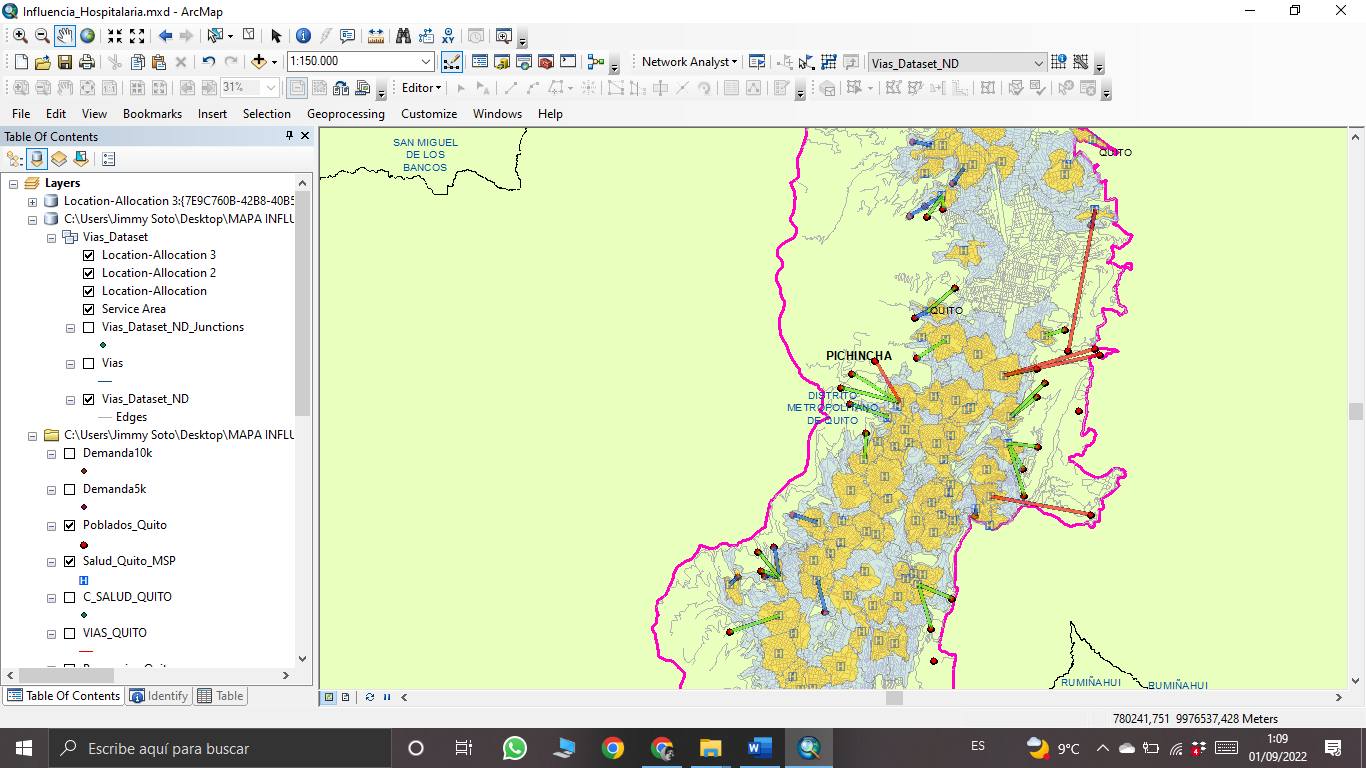
Task: Open the Word app in taskbar
Action: [759, 748]
